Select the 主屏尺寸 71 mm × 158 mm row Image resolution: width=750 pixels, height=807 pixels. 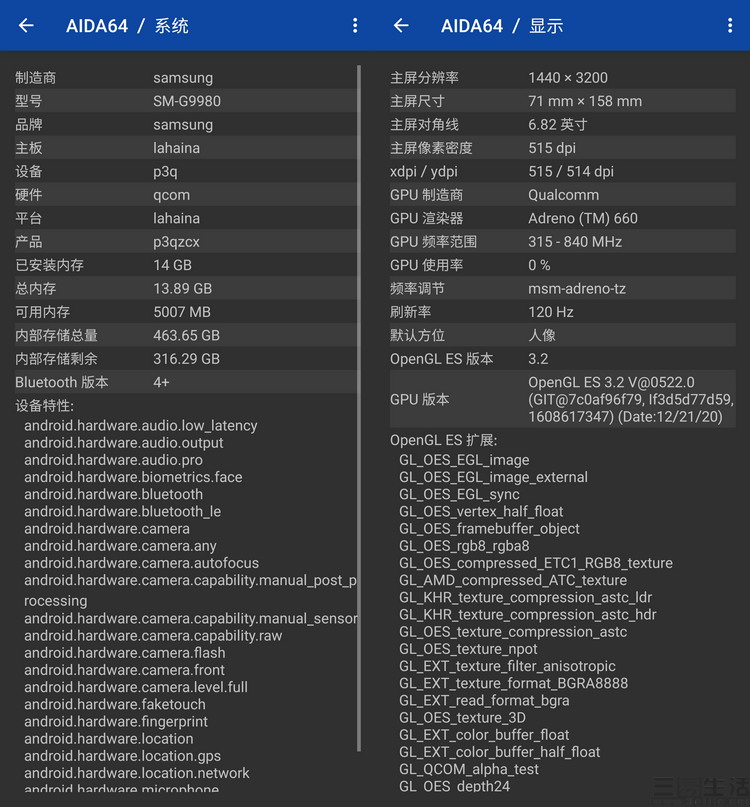point(563,101)
